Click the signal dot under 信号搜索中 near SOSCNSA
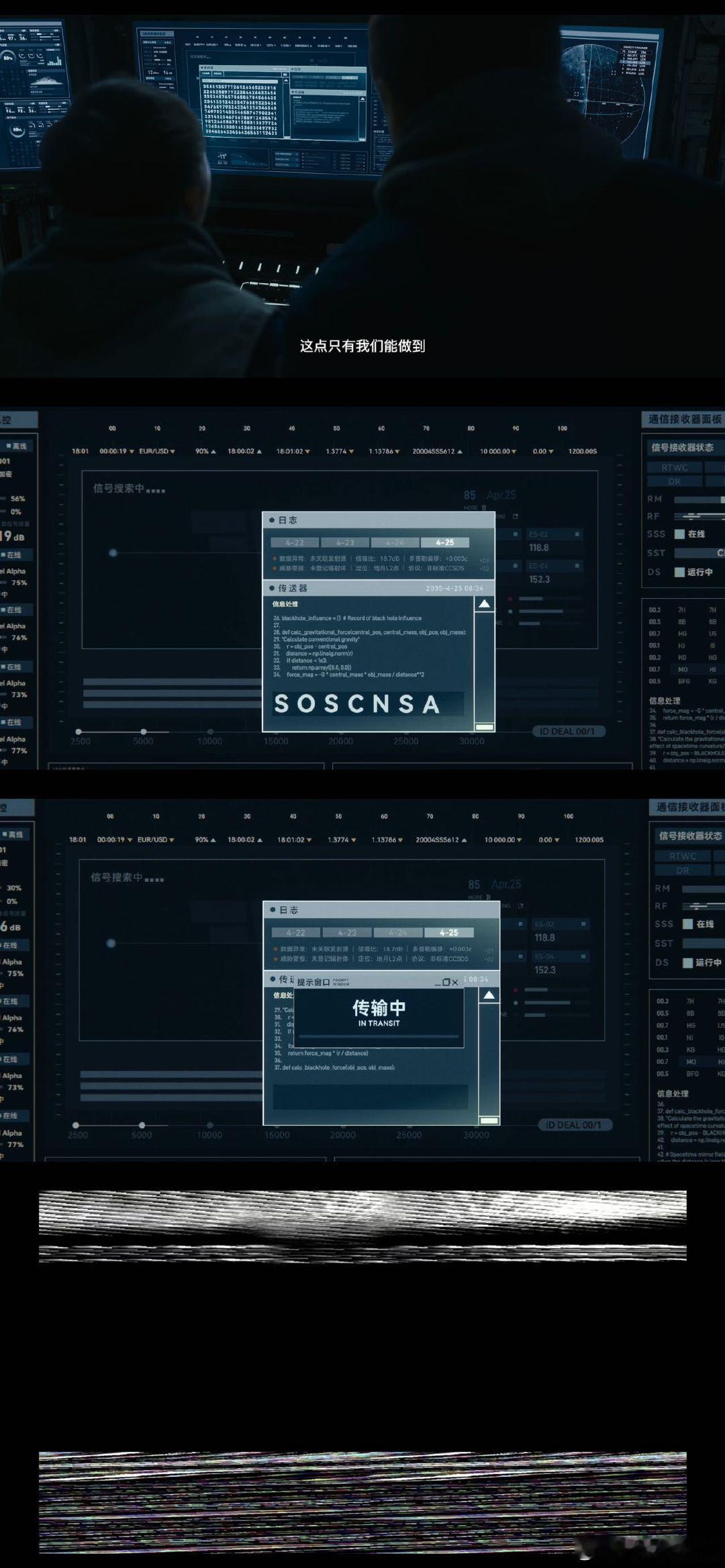 tap(113, 553)
